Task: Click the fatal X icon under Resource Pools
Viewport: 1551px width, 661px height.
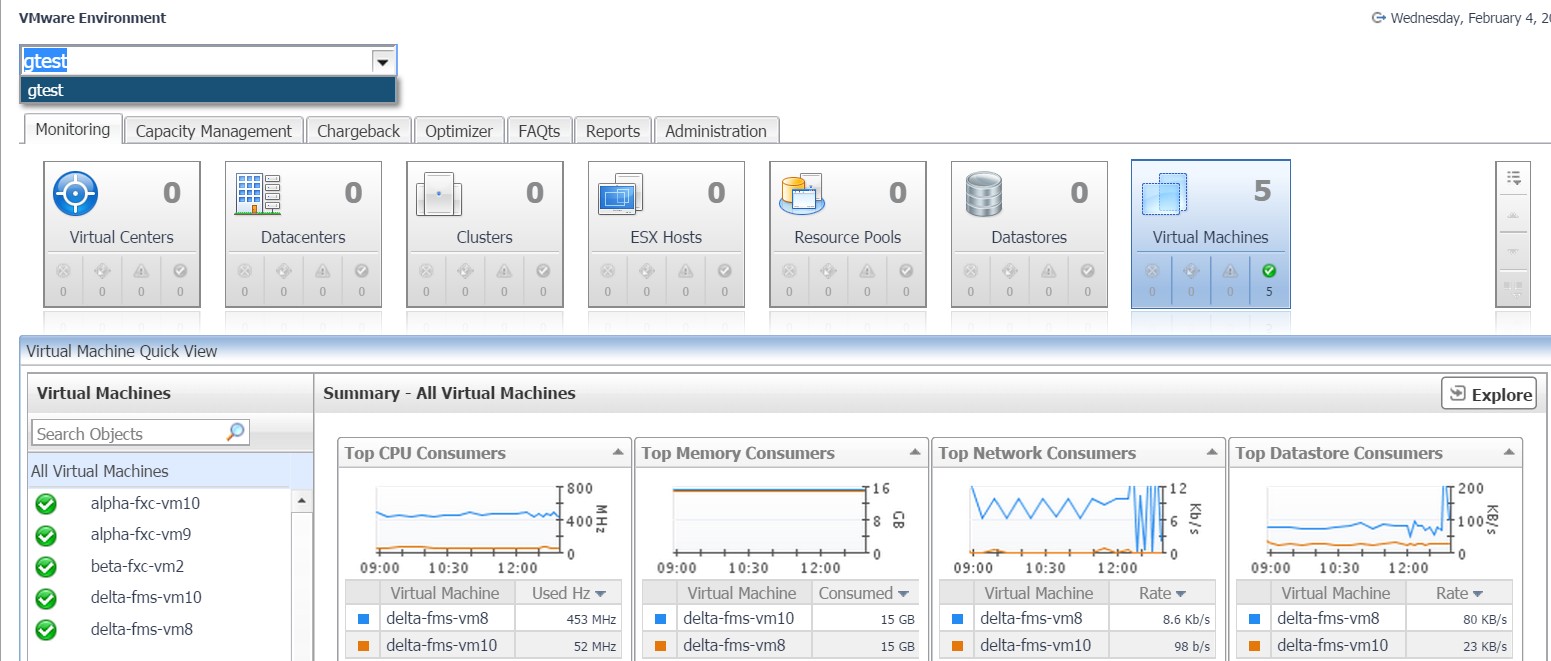Action: click(x=789, y=270)
